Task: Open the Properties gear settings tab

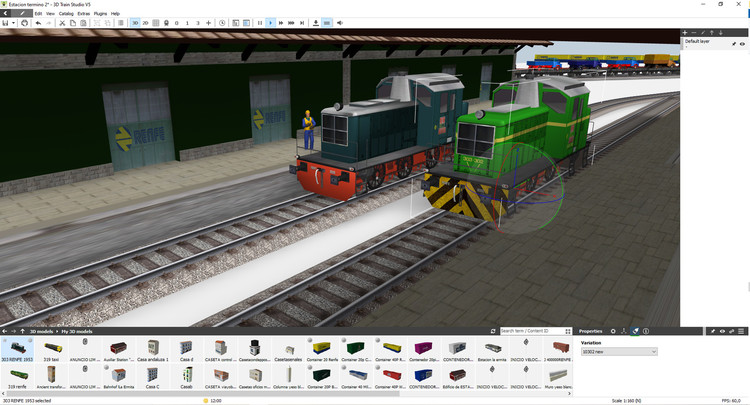Action: (613, 331)
